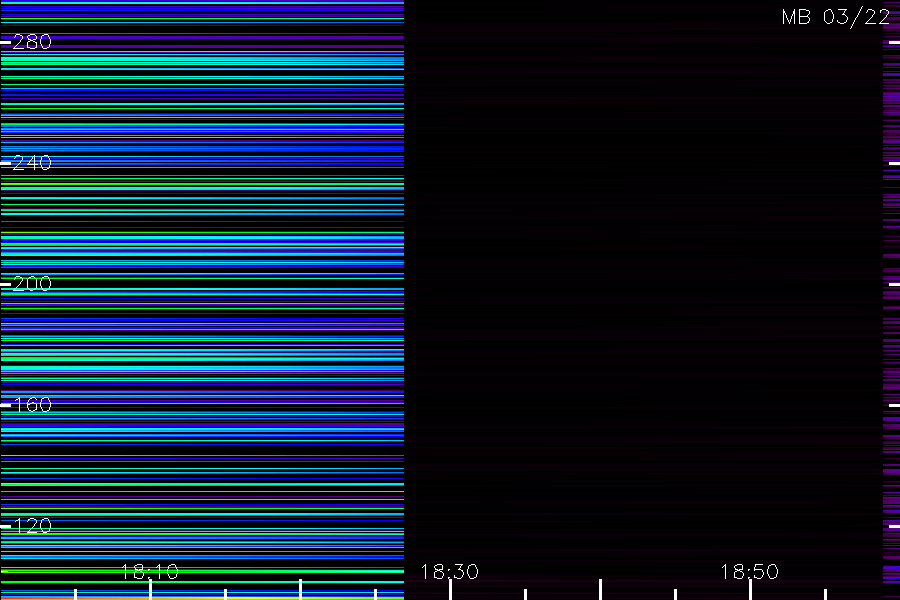900x600 pixels.
Task: Click the 280 frequency axis label
Action: tap(32, 42)
